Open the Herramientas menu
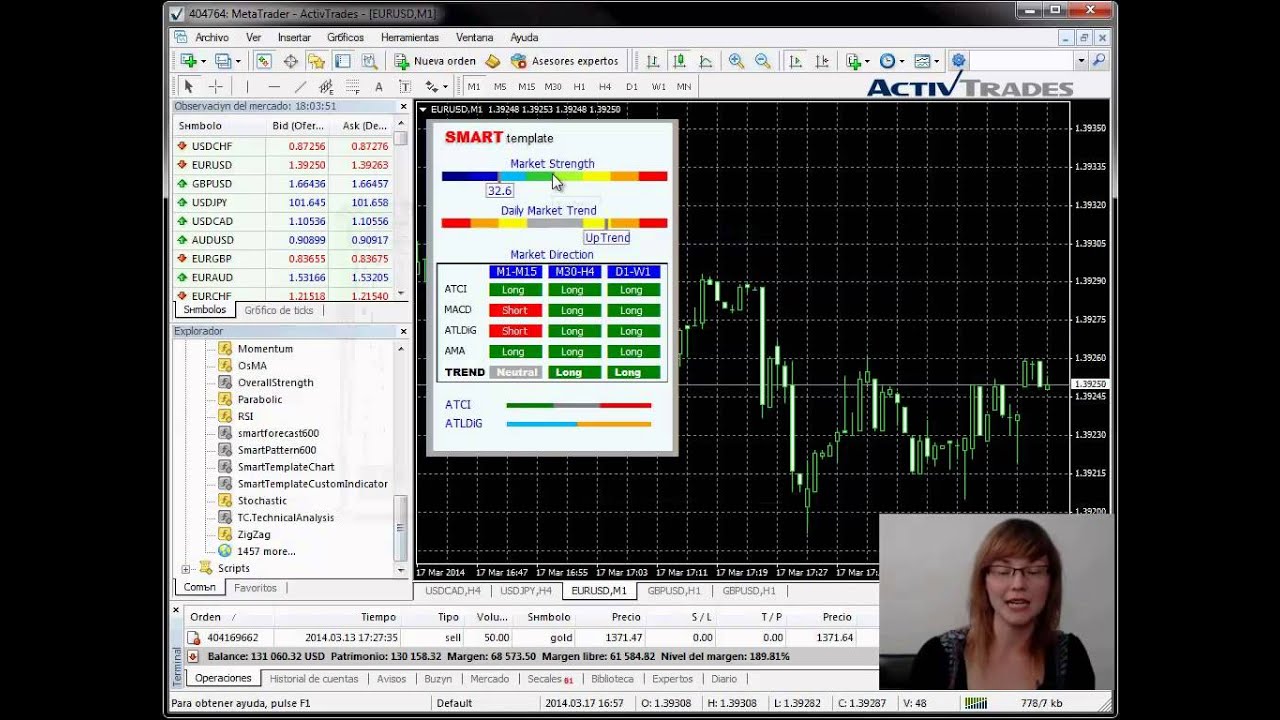The width and height of the screenshot is (1280, 720). (x=410, y=37)
